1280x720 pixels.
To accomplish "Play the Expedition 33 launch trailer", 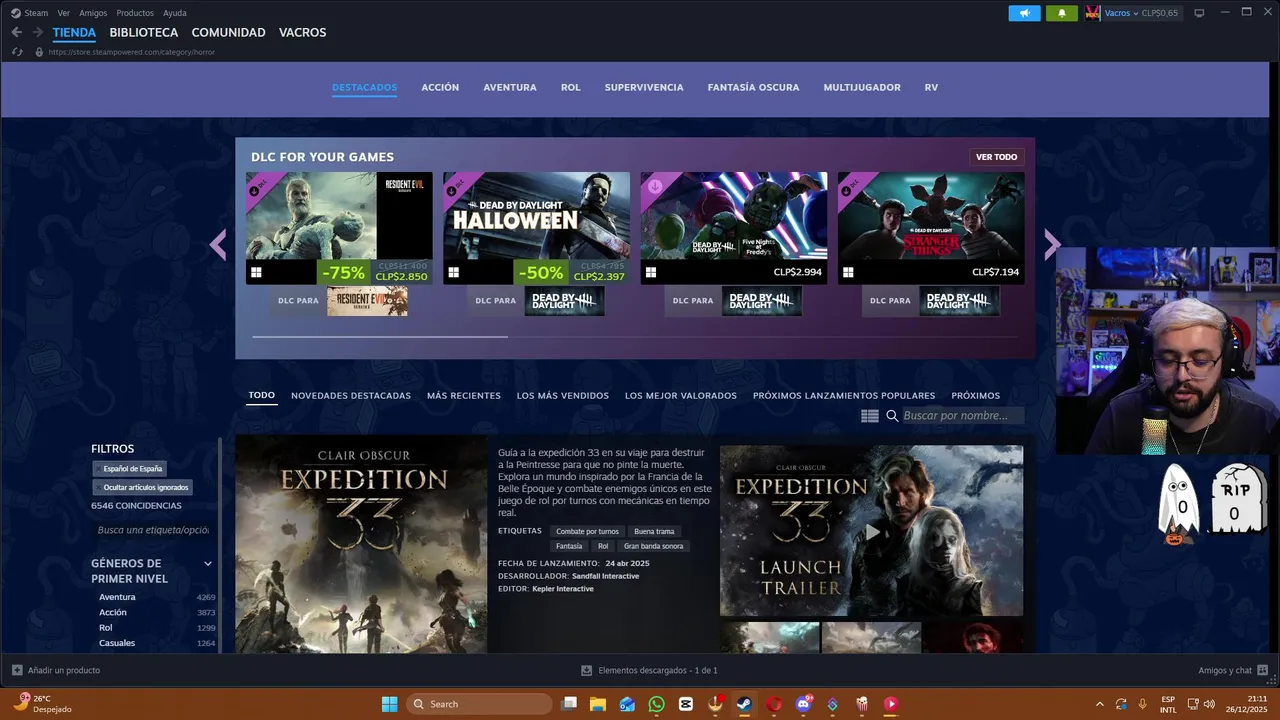I will coord(872,531).
